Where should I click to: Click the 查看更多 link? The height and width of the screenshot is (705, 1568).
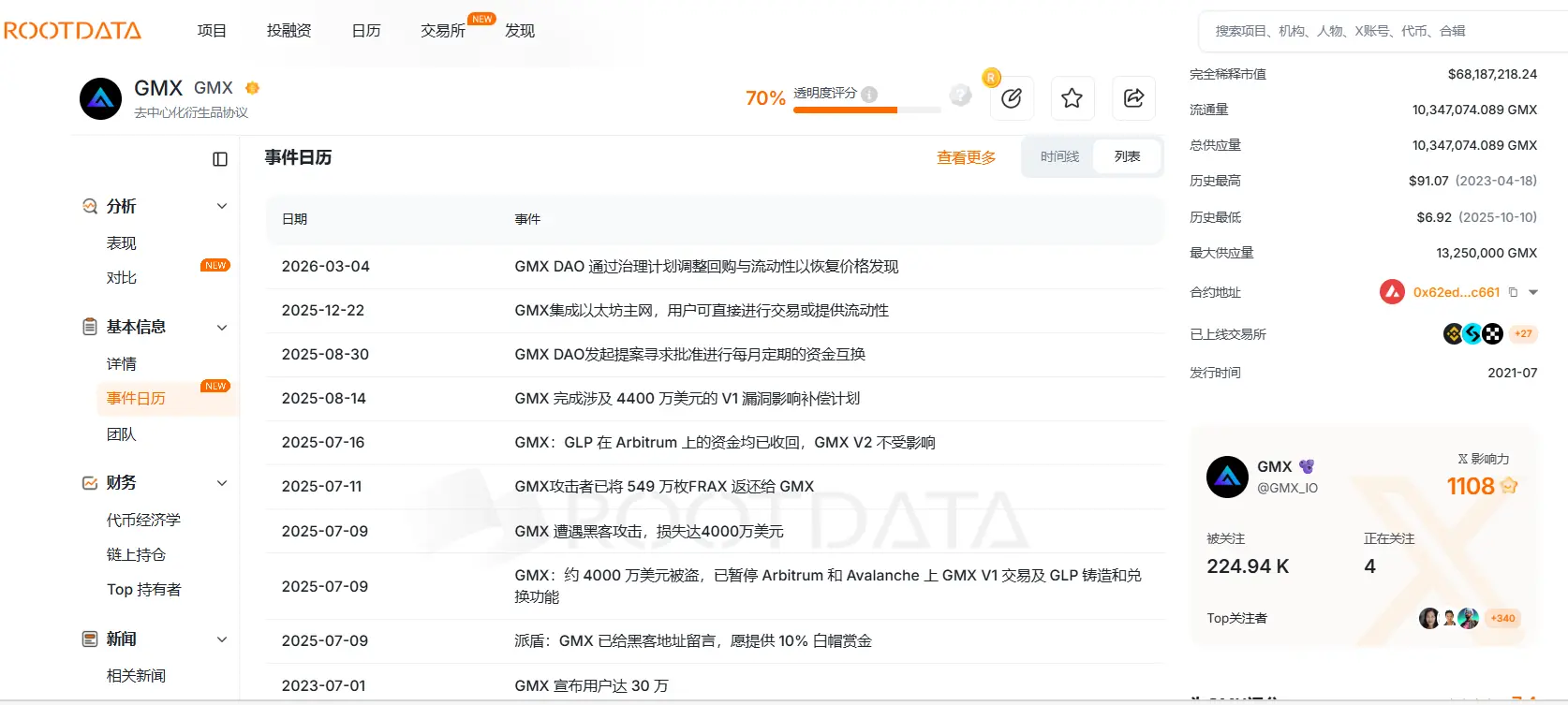tap(966, 157)
